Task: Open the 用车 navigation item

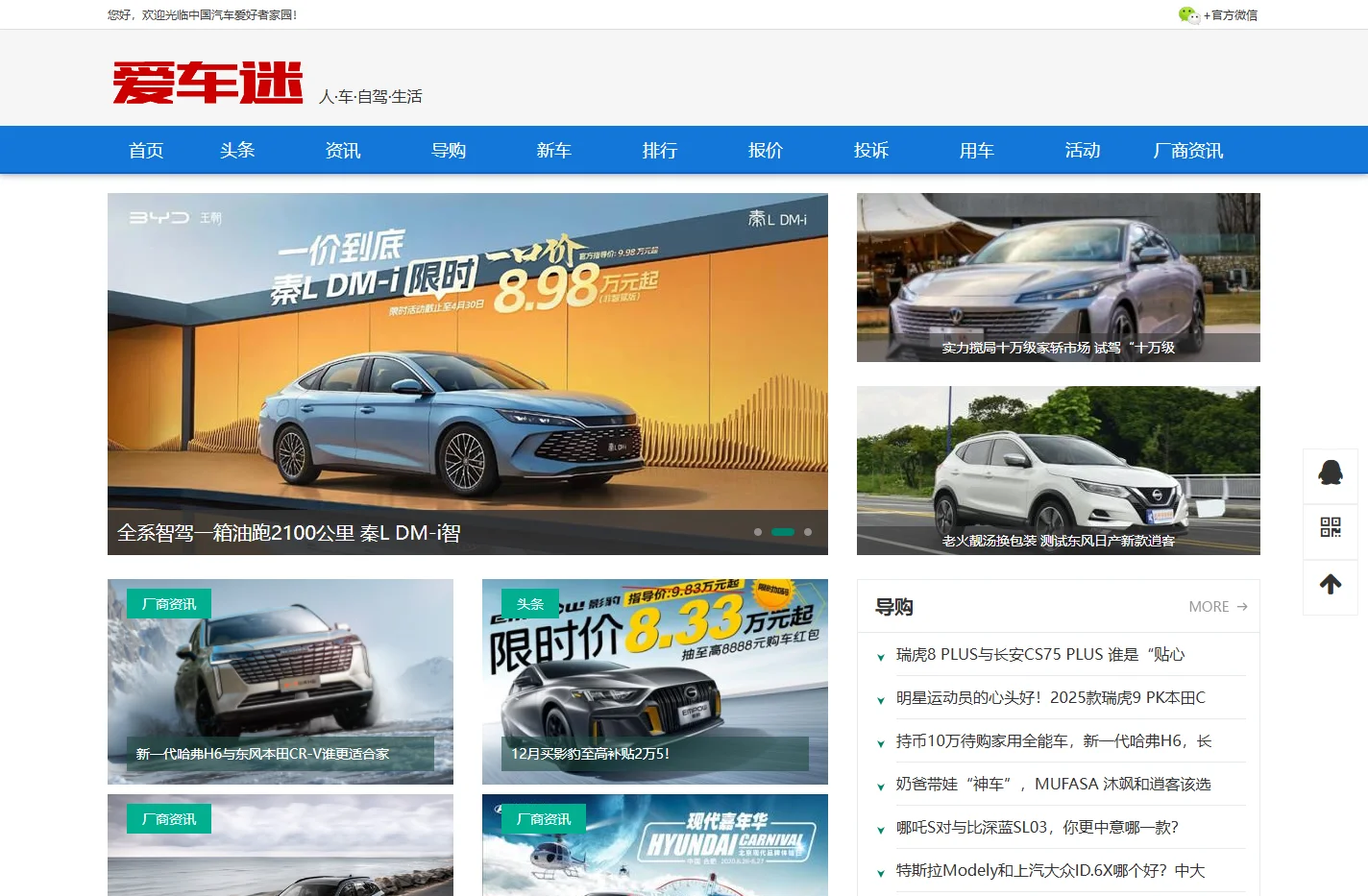Action: point(977,150)
